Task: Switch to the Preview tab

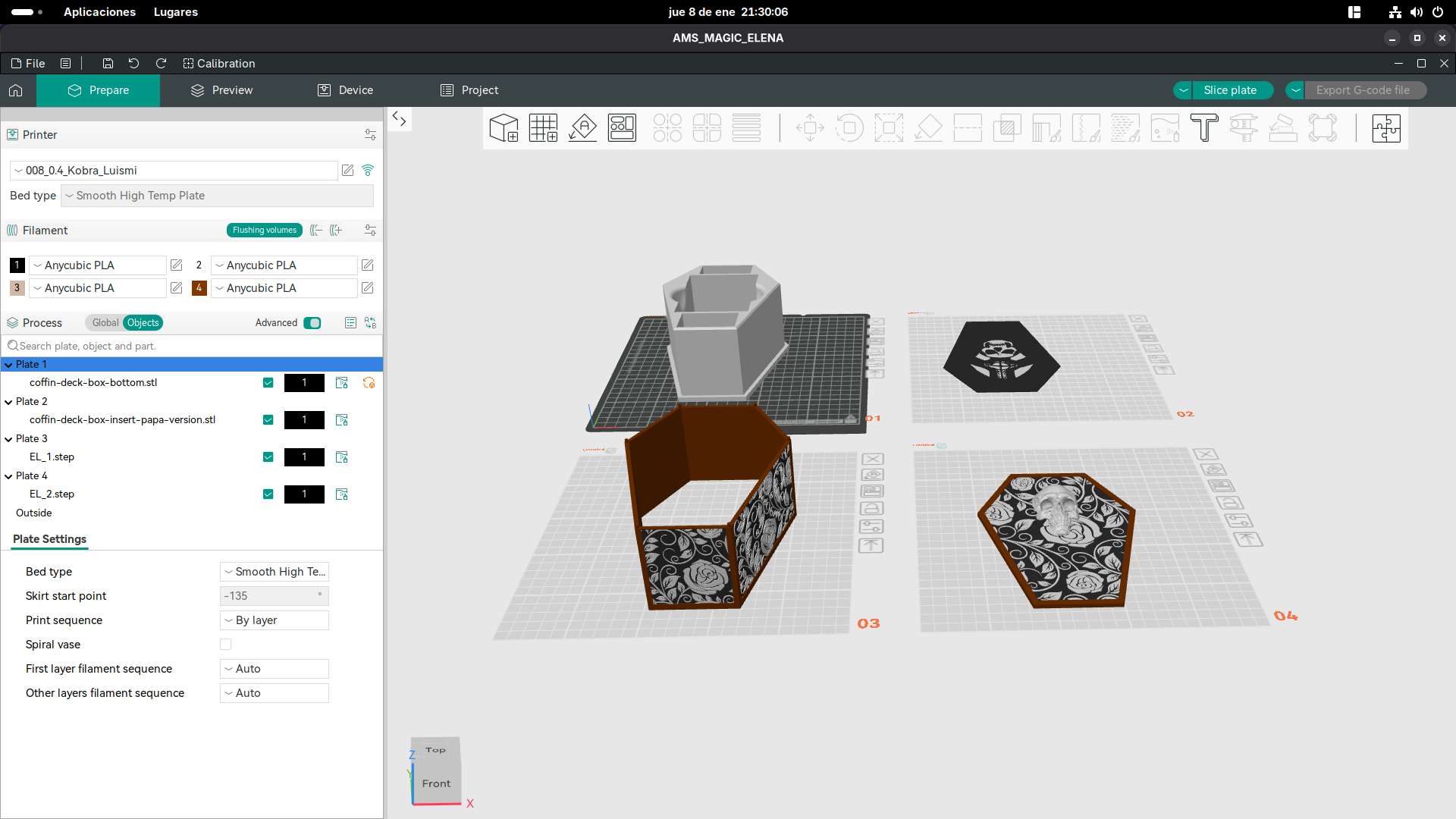Action: 221,90
